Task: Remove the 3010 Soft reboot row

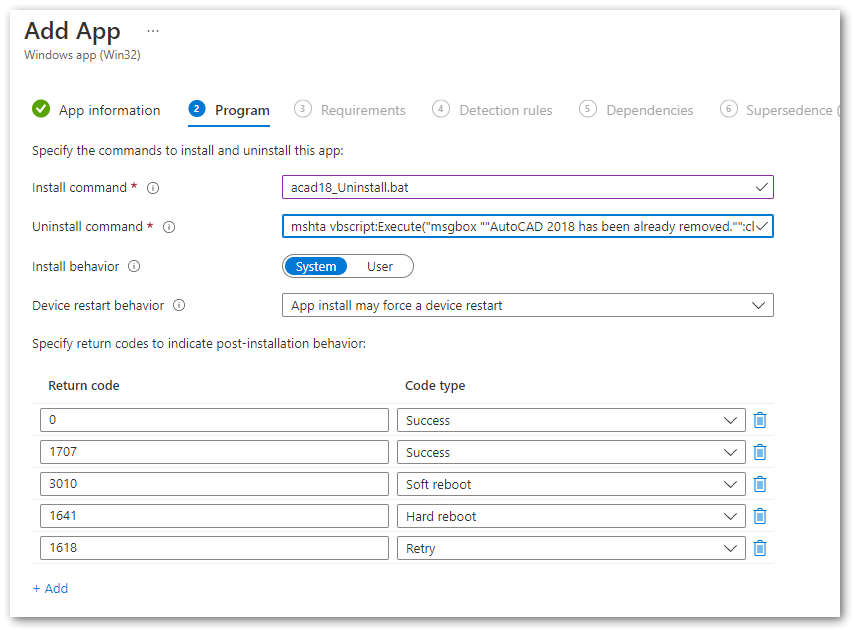Action: click(x=760, y=484)
